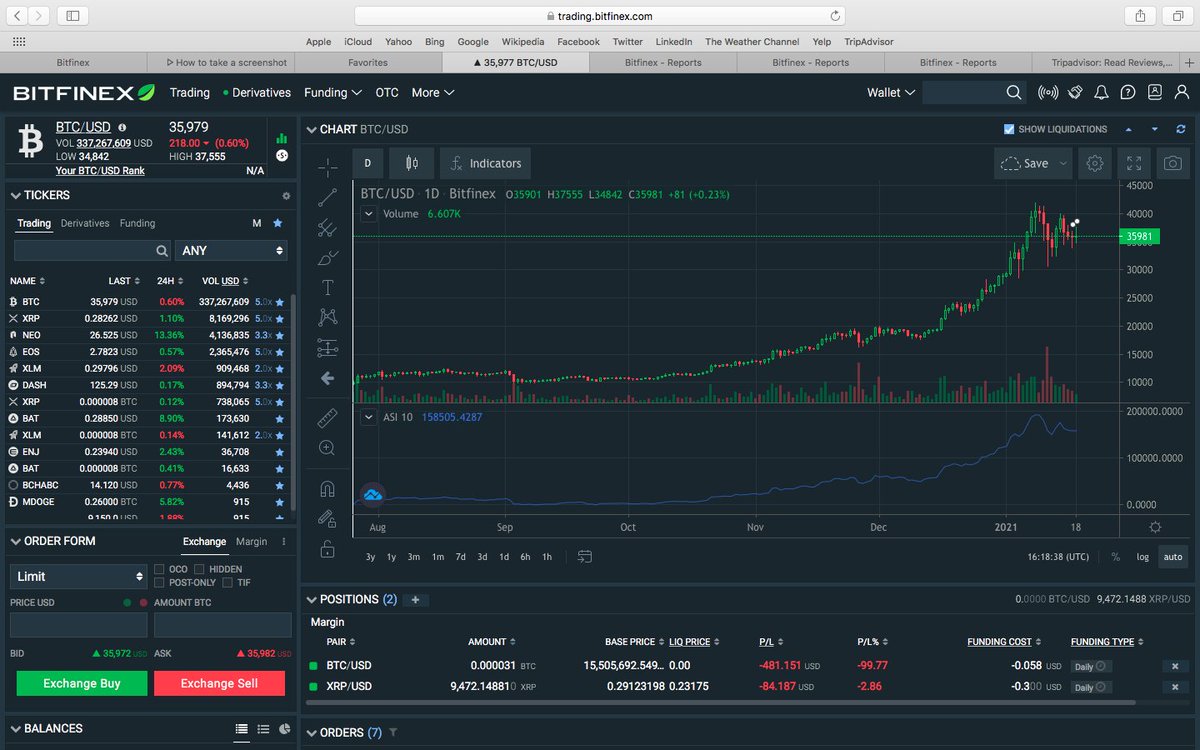Open the Trading menu in header
The width and height of the screenshot is (1200, 750).
pyautogui.click(x=189, y=92)
